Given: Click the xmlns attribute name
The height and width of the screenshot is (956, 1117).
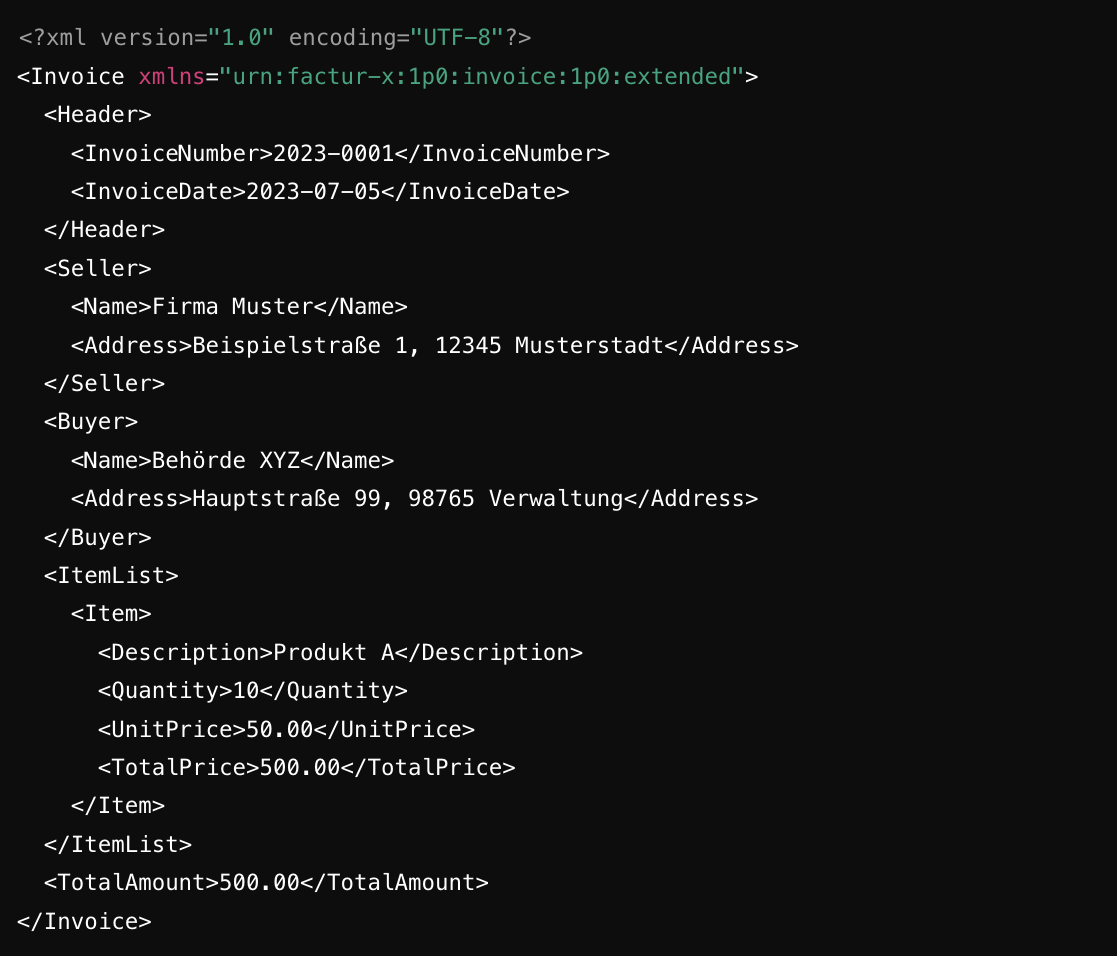Looking at the screenshot, I should point(171,77).
